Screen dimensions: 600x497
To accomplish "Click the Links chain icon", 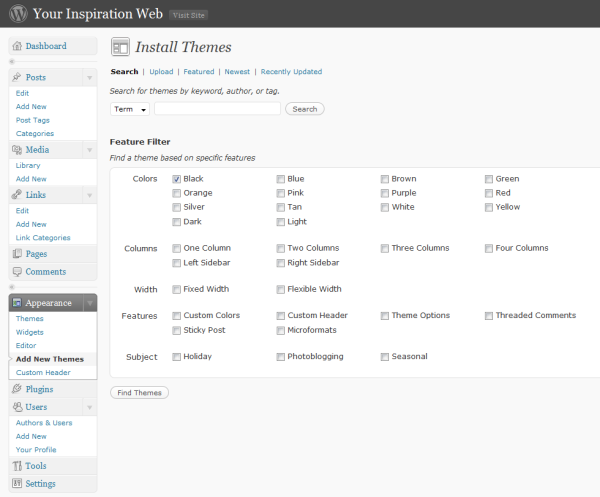I will (16, 194).
